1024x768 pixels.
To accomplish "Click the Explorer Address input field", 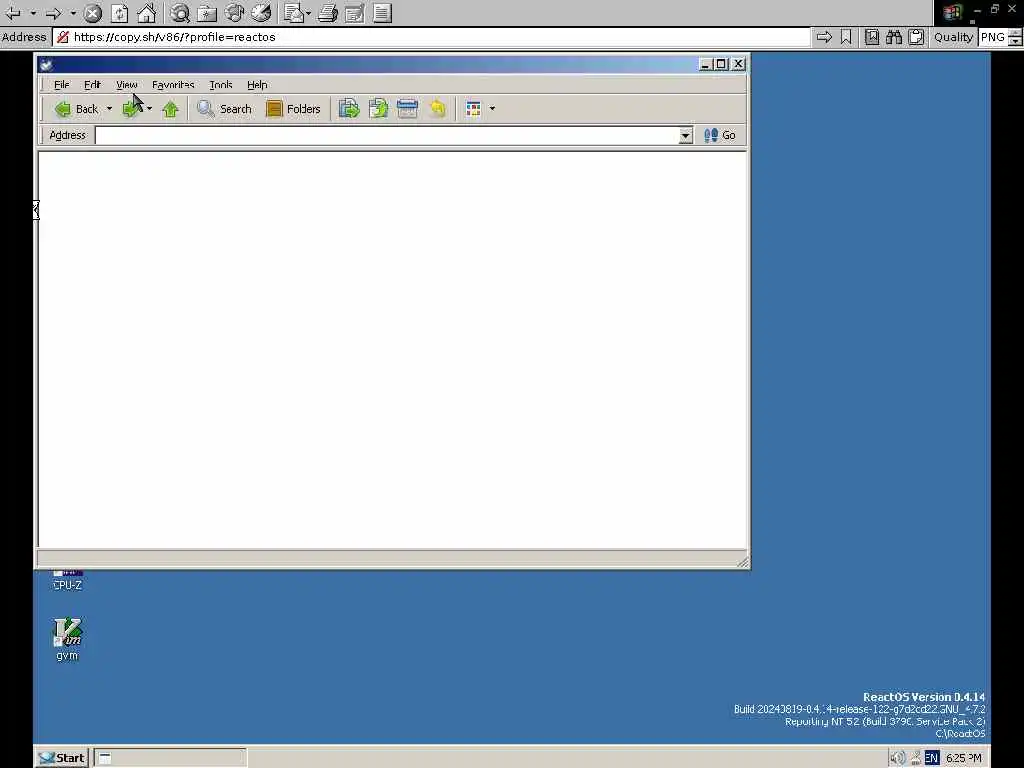I will 387,135.
